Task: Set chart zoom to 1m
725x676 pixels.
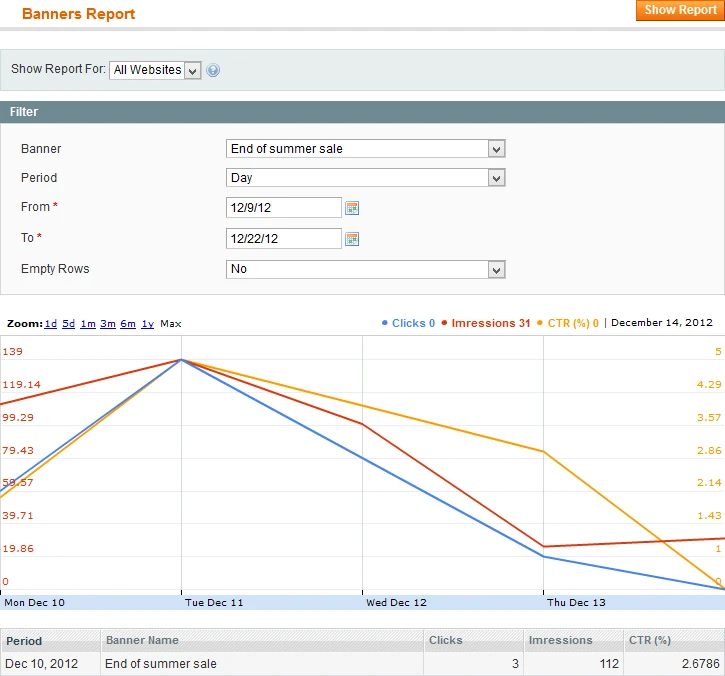Action: pyautogui.click(x=88, y=324)
